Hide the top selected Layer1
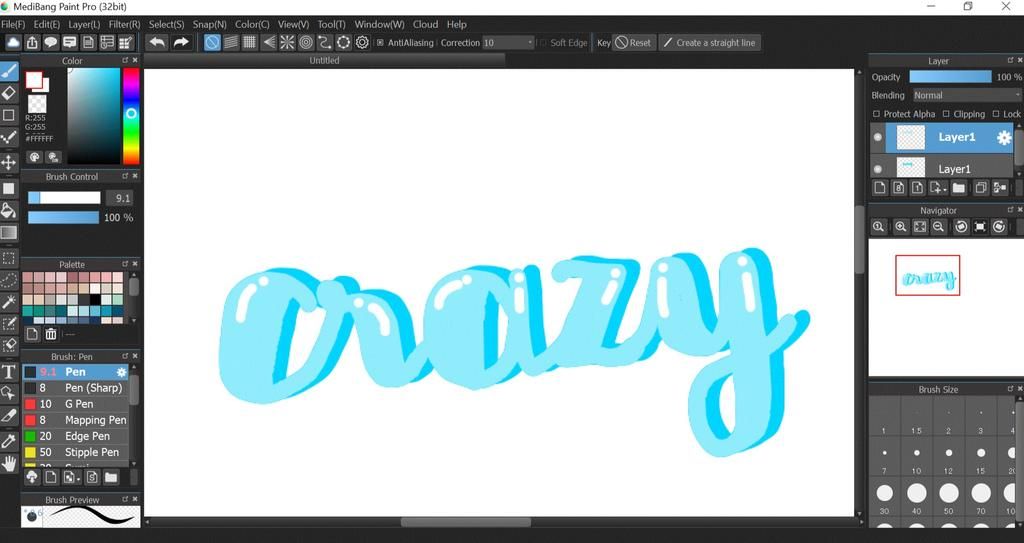 878,137
